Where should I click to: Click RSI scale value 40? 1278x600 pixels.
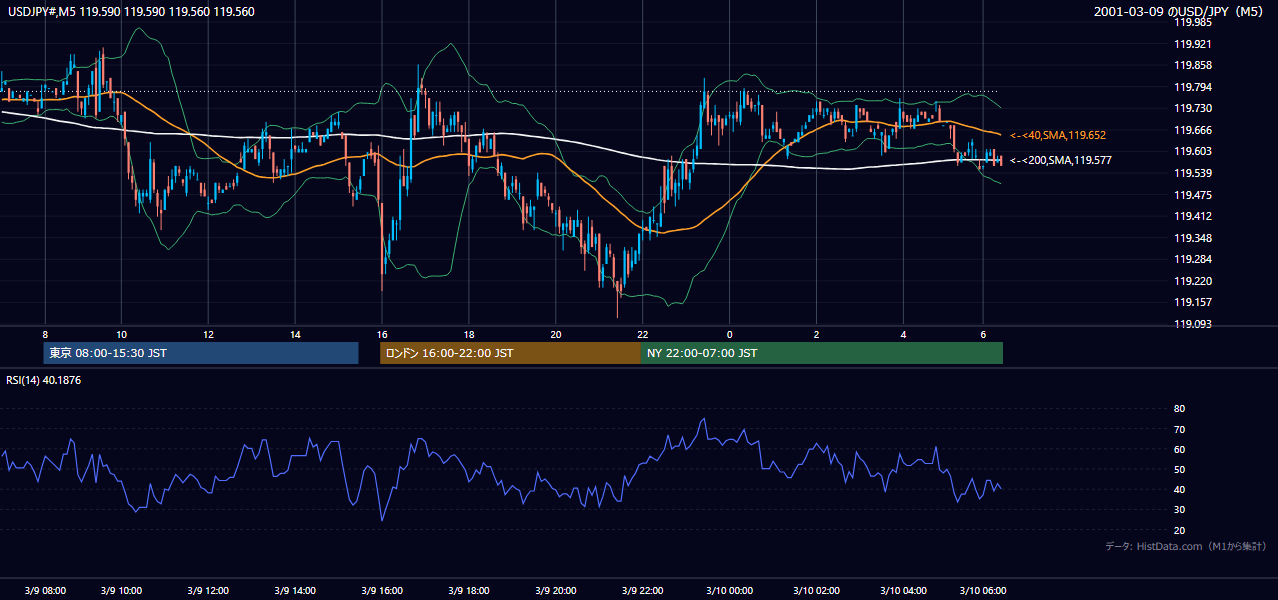1179,490
